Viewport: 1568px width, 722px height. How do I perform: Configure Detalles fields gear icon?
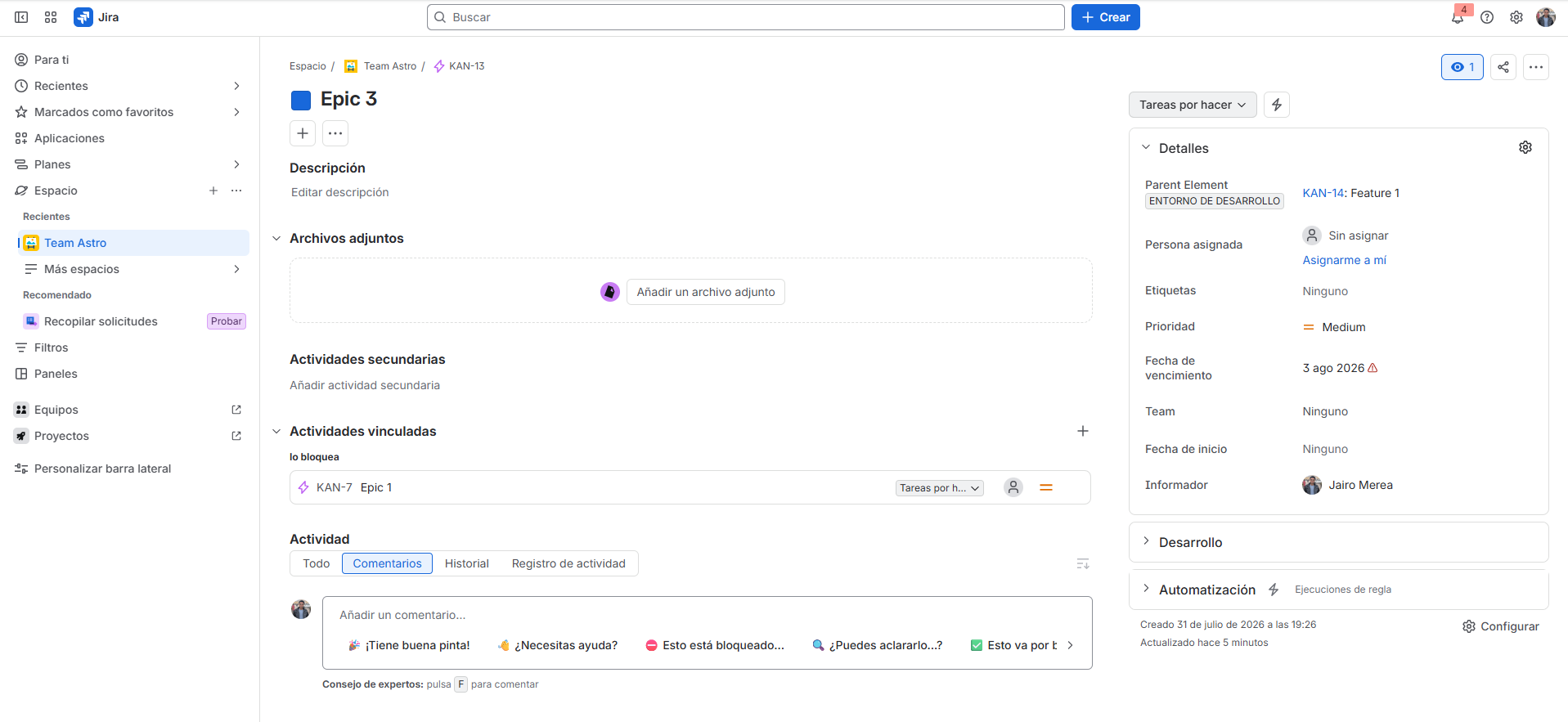[1525, 147]
